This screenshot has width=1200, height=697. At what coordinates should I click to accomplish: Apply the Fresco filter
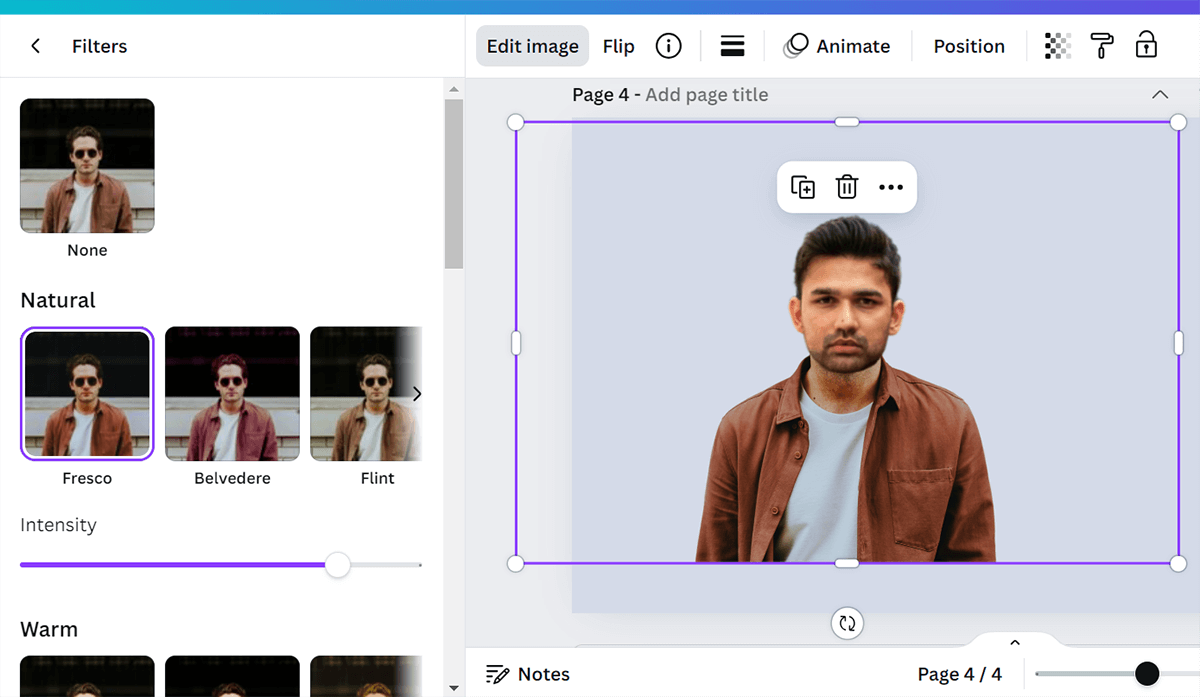(87, 394)
